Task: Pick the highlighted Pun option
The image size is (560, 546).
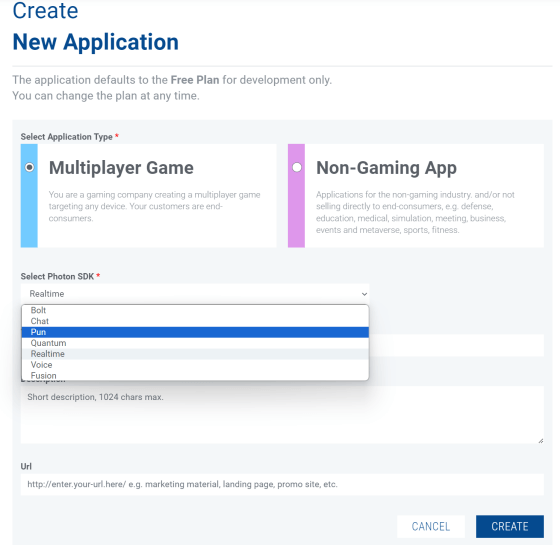Action: (195, 332)
